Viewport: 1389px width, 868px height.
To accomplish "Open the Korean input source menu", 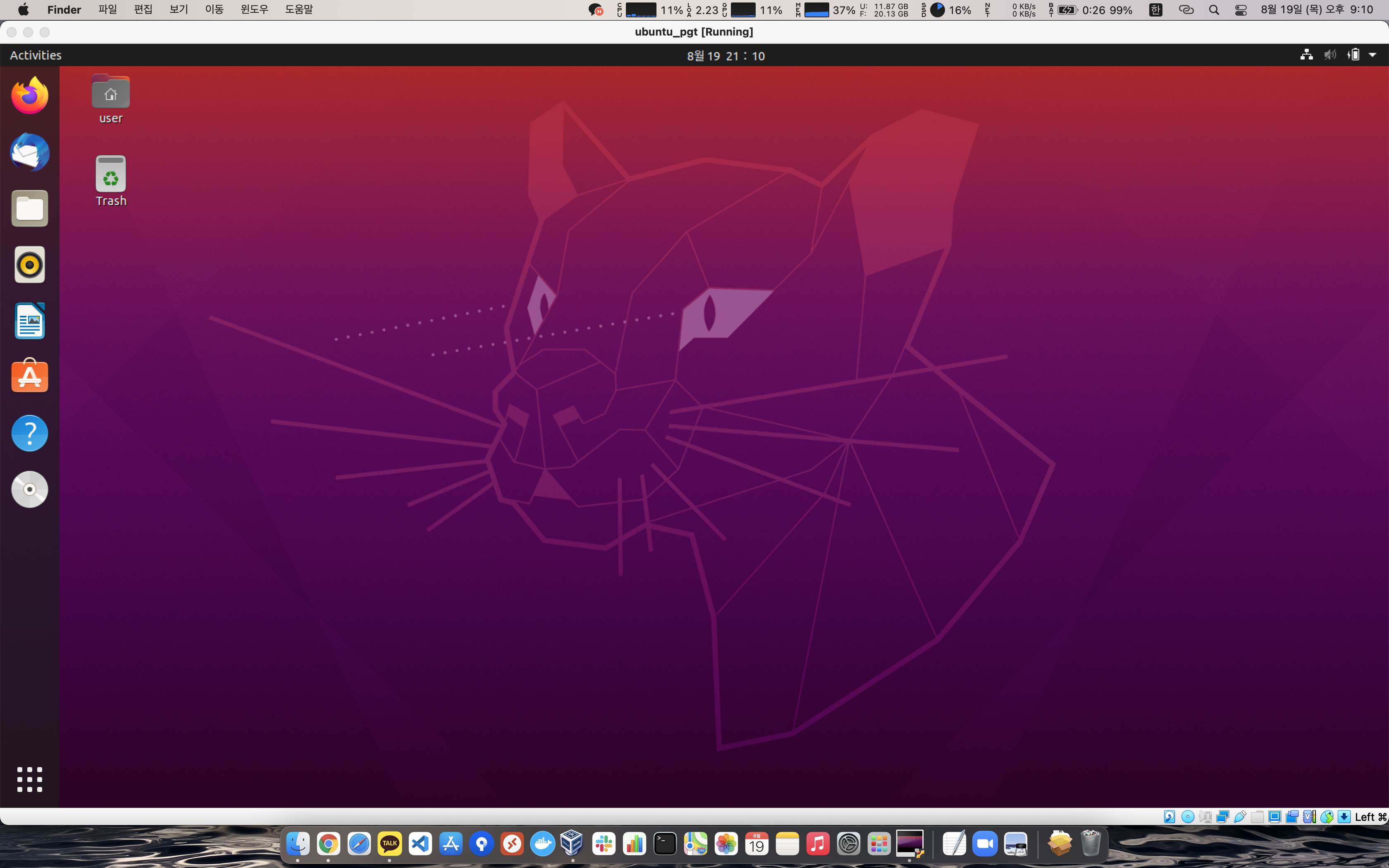I will (x=1155, y=10).
